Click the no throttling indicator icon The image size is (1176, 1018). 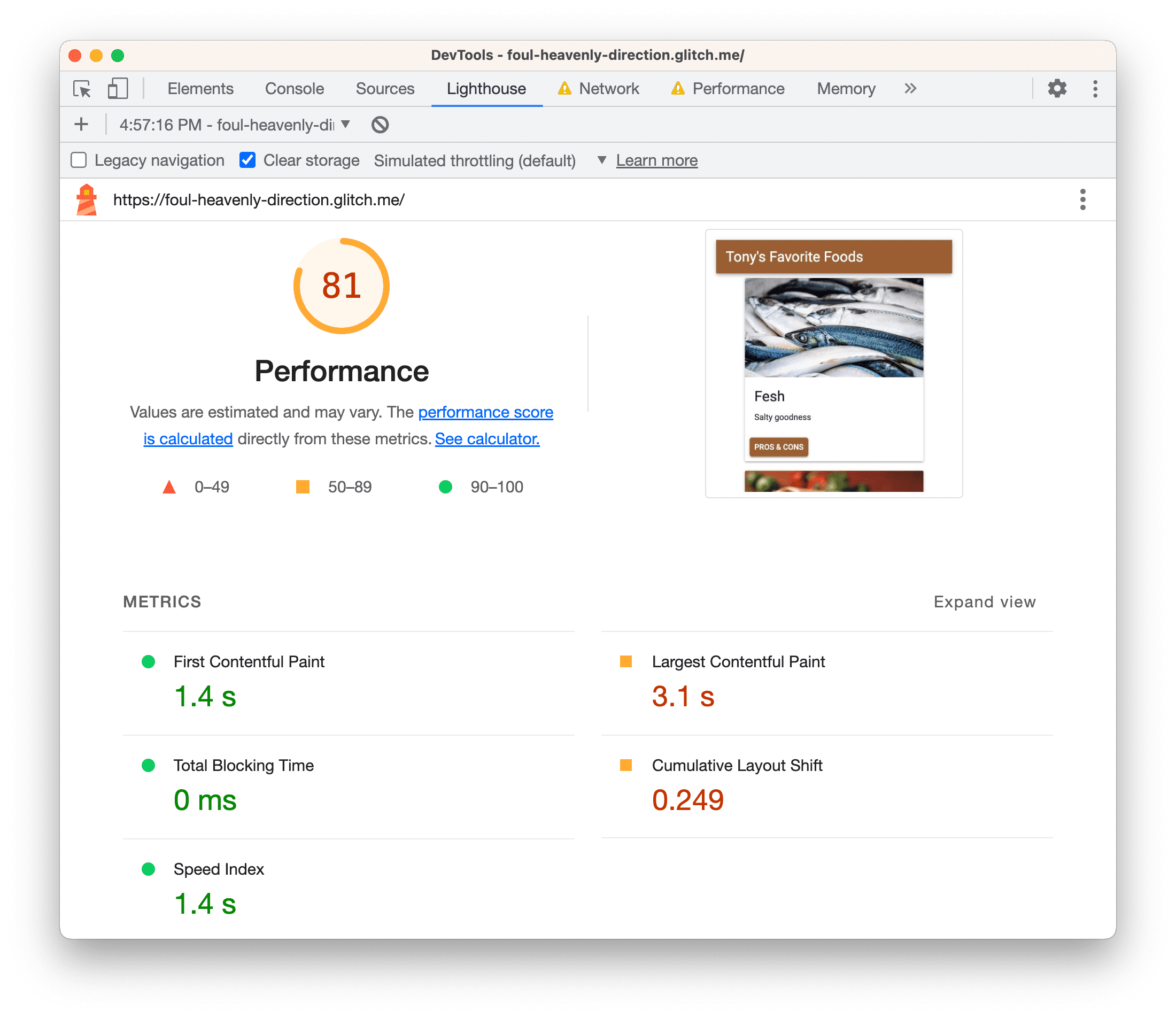tap(381, 125)
